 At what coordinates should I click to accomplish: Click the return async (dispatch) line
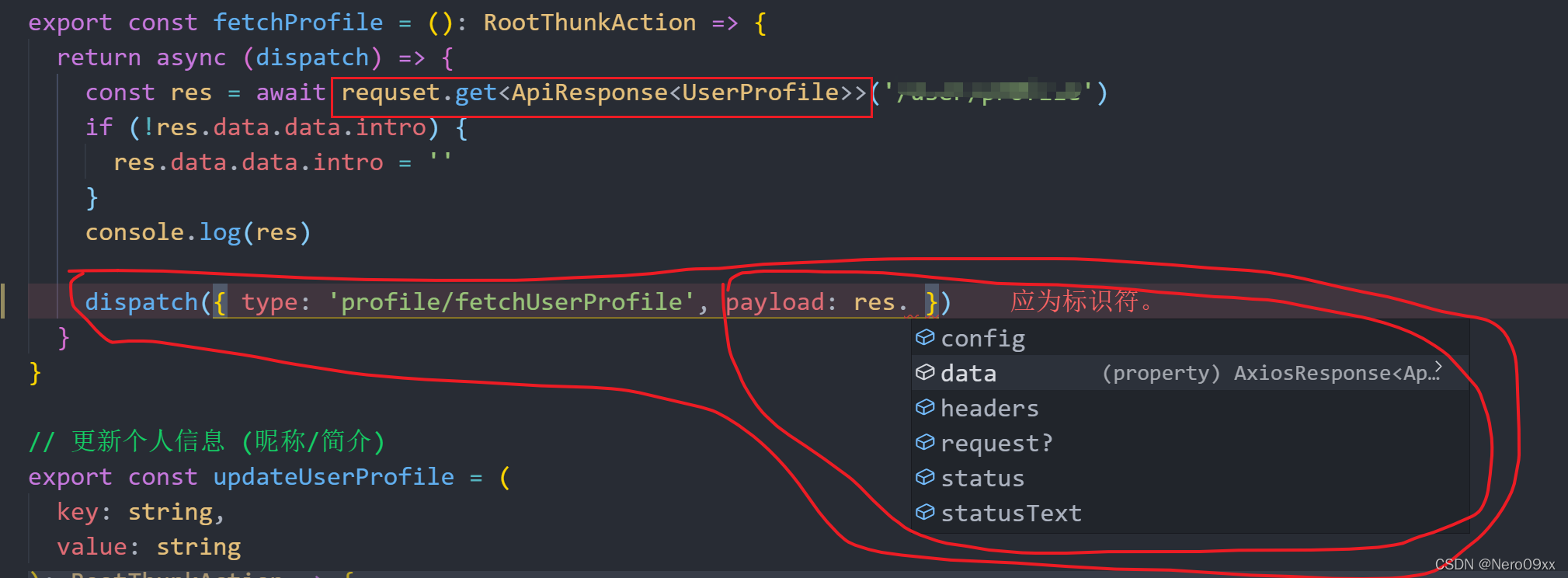[x=255, y=57]
